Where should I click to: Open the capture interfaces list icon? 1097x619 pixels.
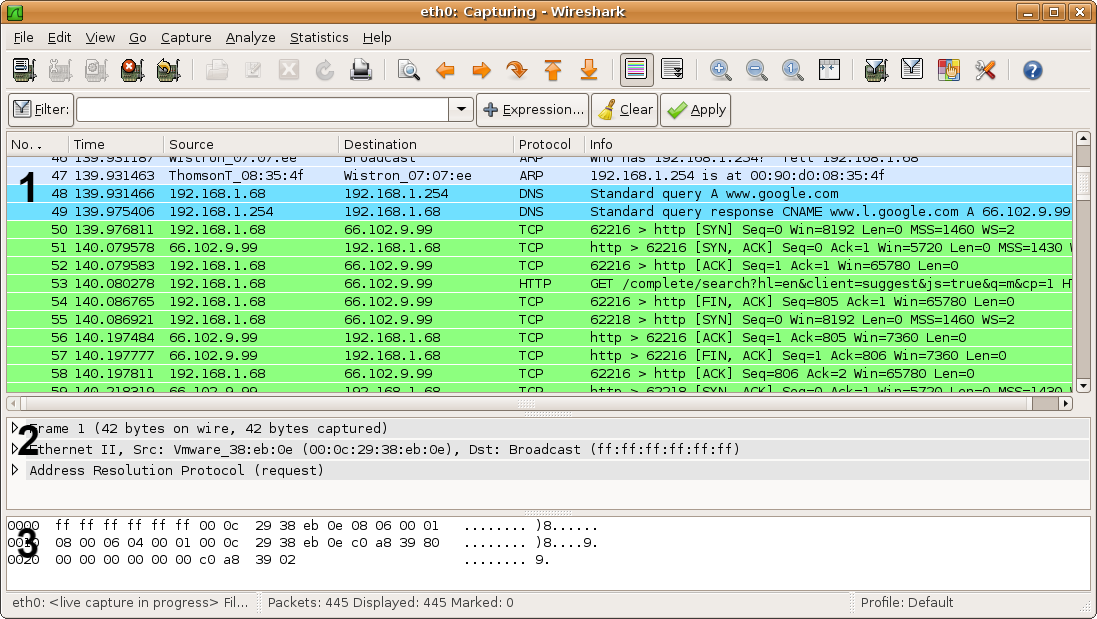(x=24, y=70)
